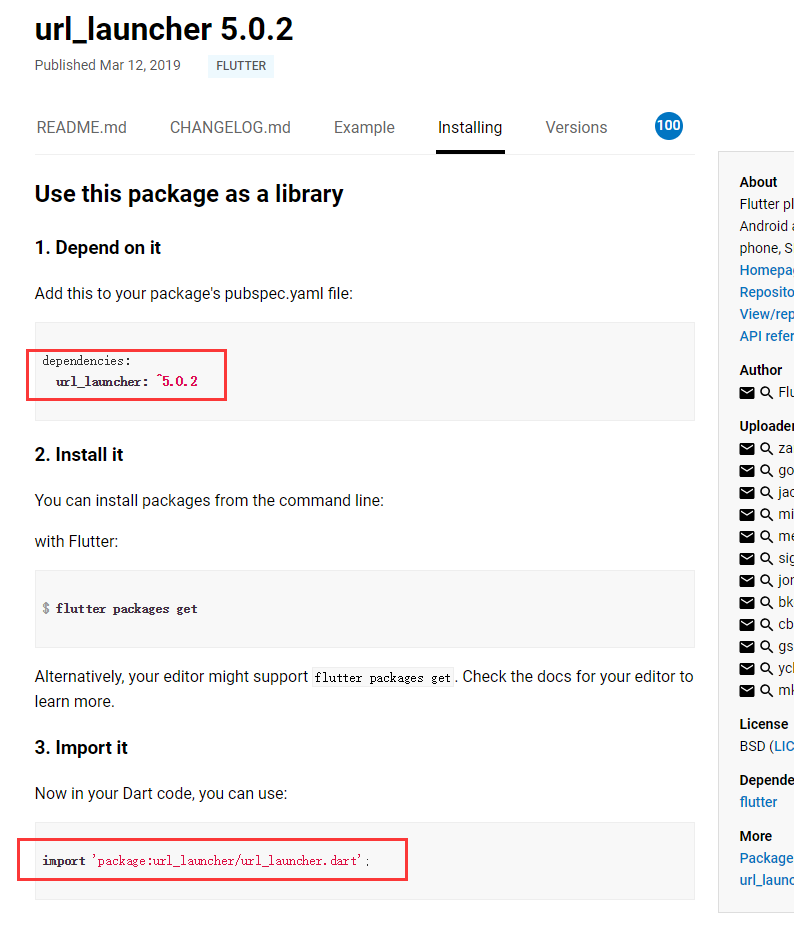Click the url_launcher: ^5.0.2 dependency line
Image resolution: width=794 pixels, height=925 pixels.
pyautogui.click(x=127, y=382)
